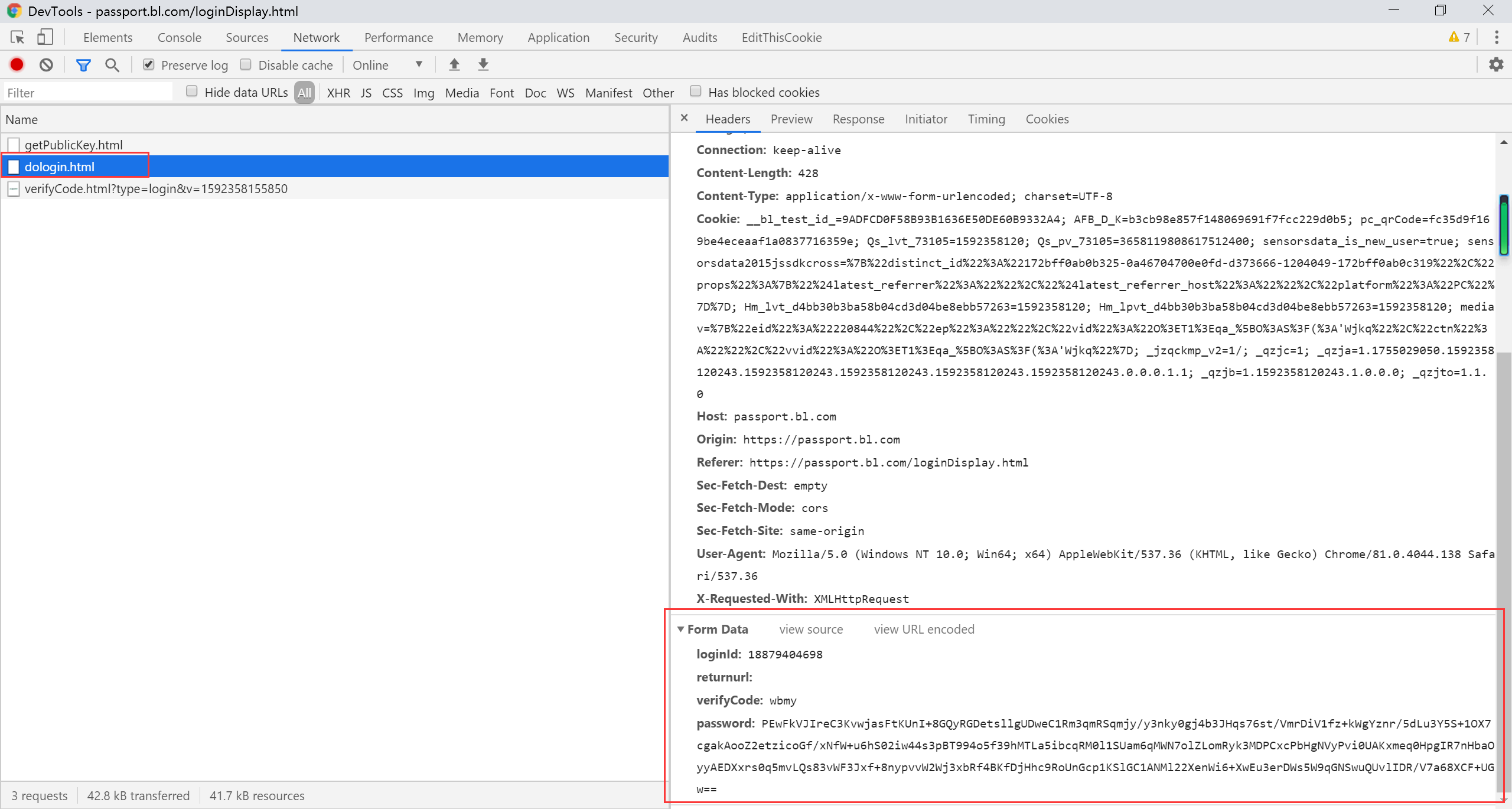Click the import HAR upload arrow icon
This screenshot has width=1512, height=809.
pos(454,64)
